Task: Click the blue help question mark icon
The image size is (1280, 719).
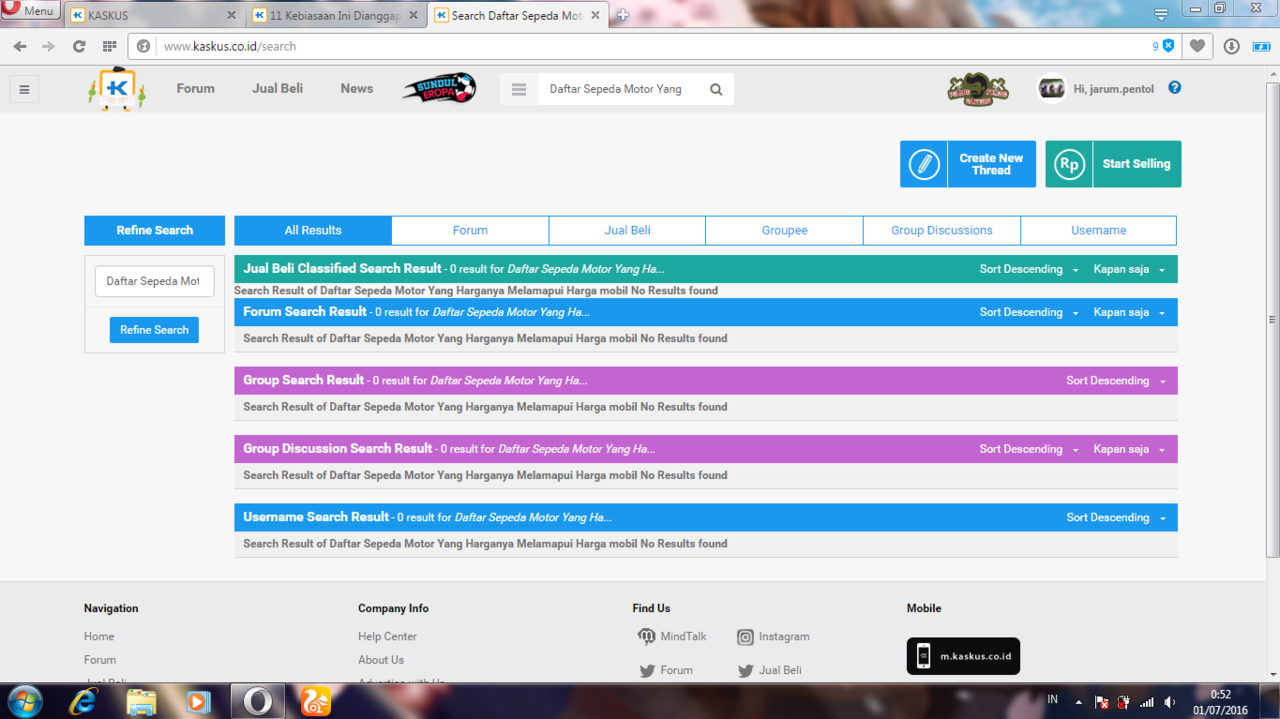Action: tap(1175, 88)
